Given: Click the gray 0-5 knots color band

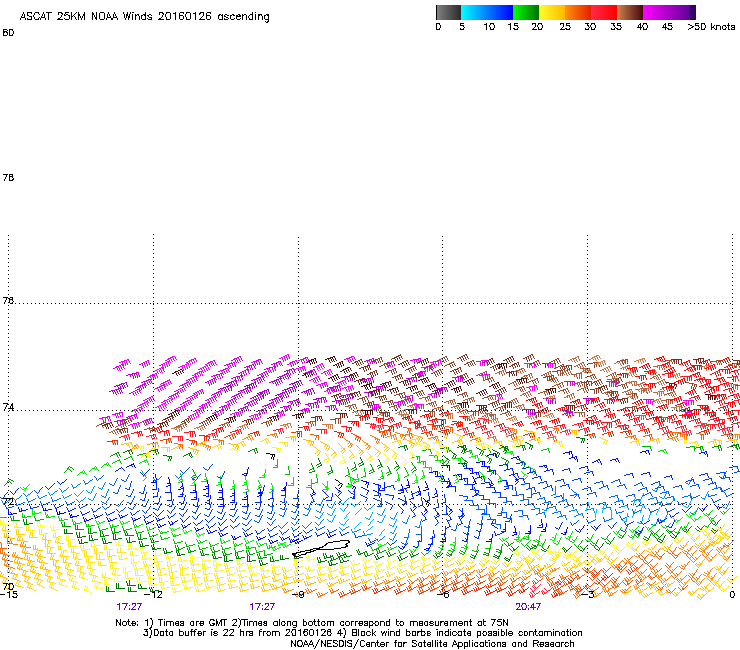Looking at the screenshot, I should click(448, 12).
